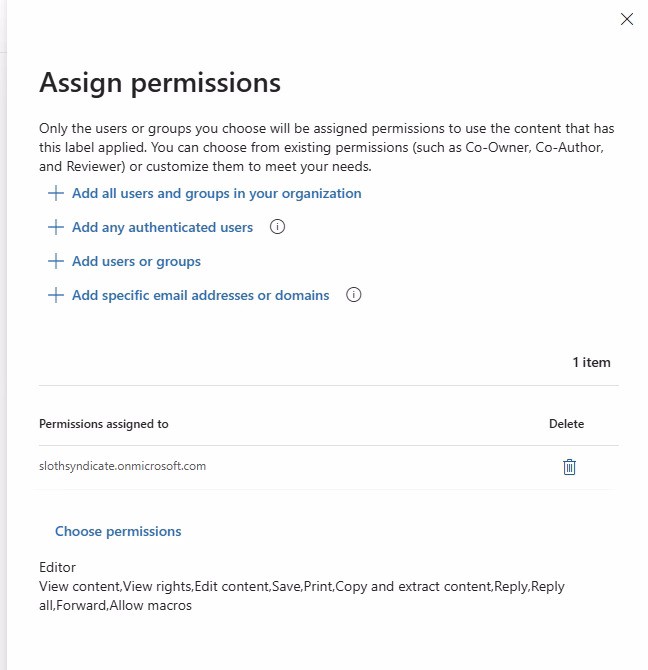
Task: Click the 1 item count label
Action: (591, 362)
